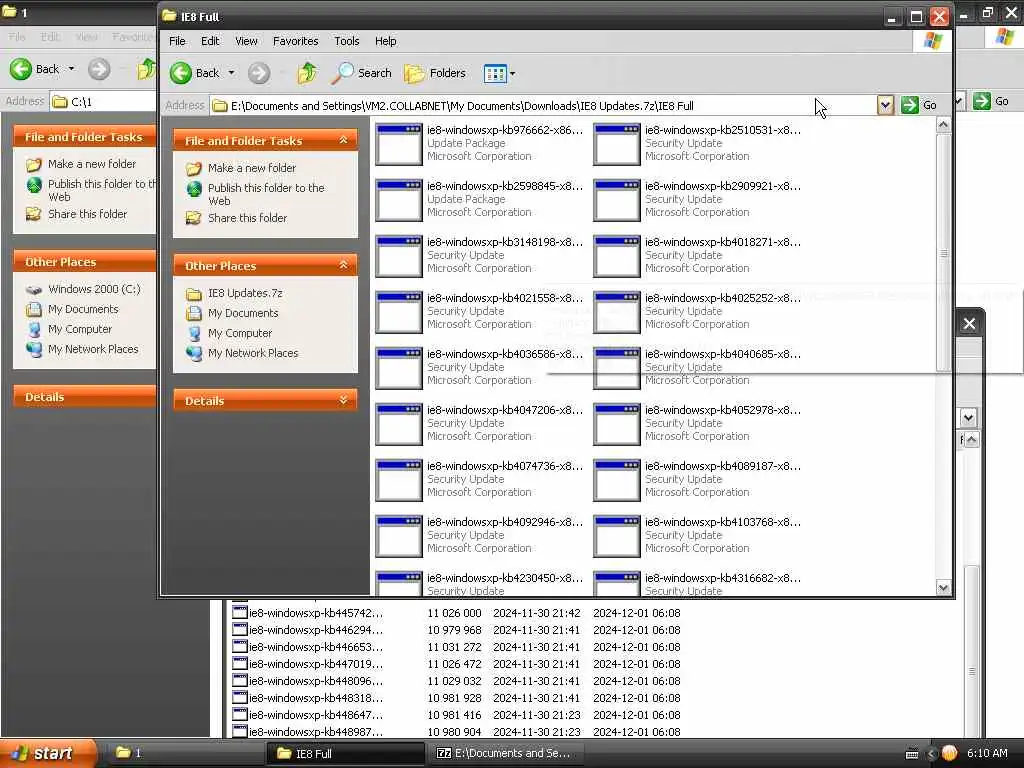Open Back history dropdown in IE8 Full

(231, 73)
